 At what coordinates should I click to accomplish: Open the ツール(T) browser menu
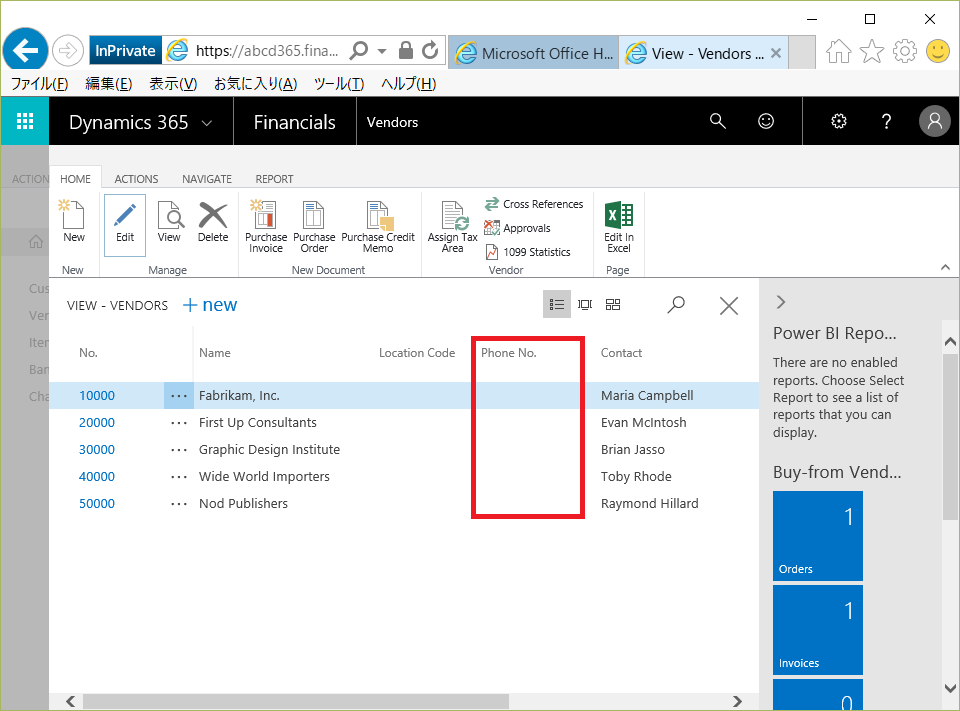click(x=339, y=83)
